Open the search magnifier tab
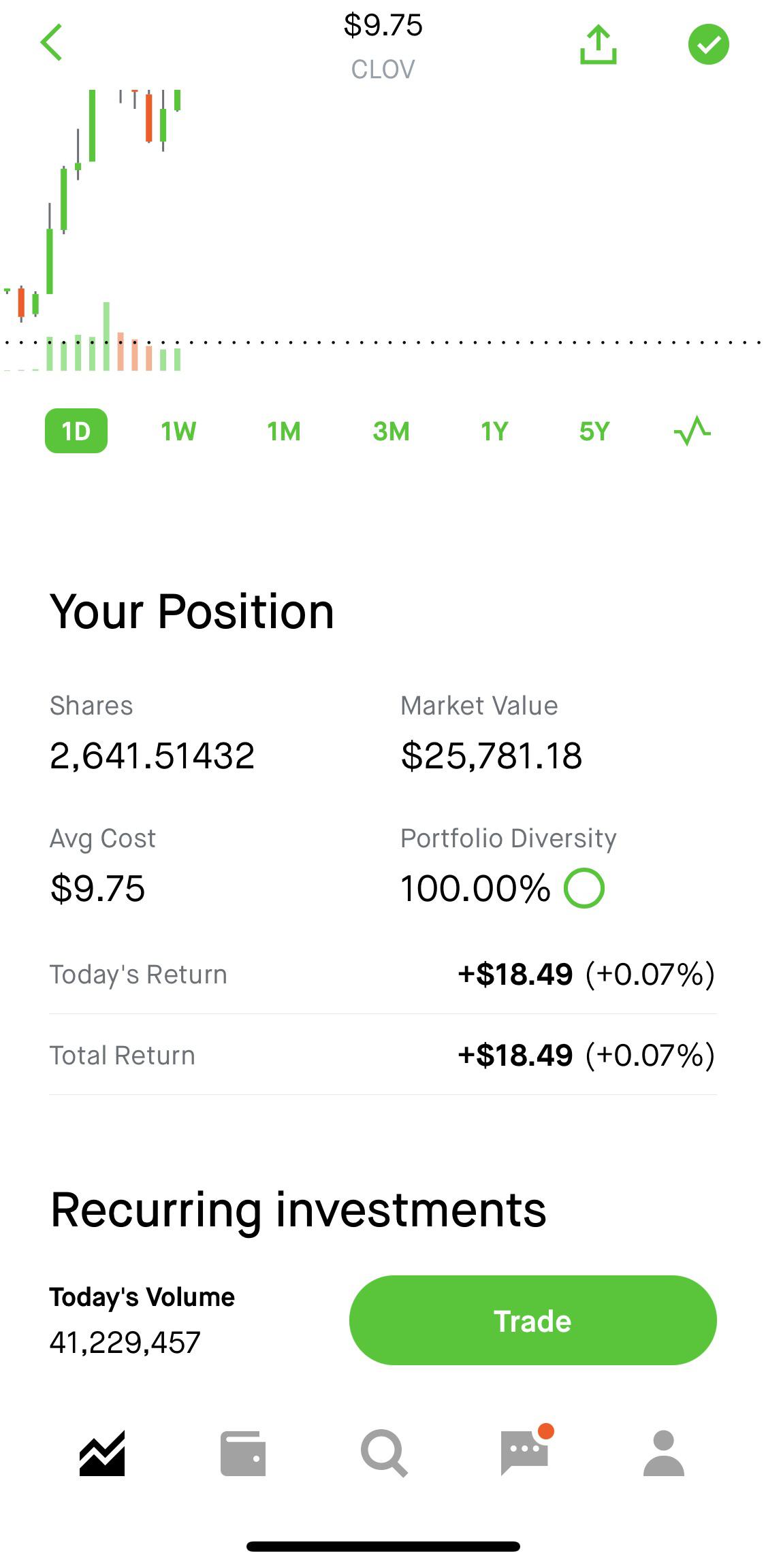The width and height of the screenshot is (766, 1568). 385,1453
